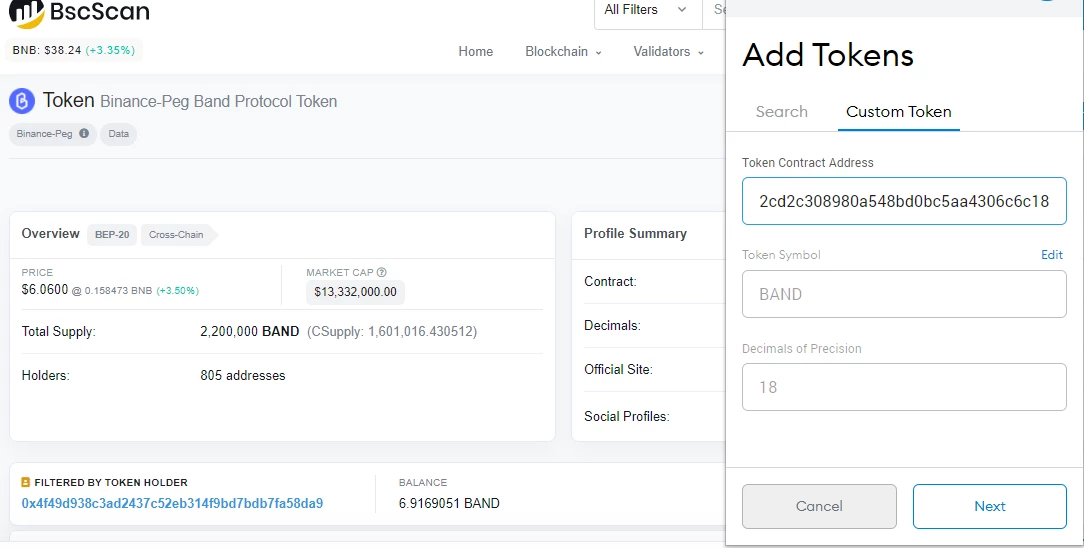Click the Cross-Chain badge
This screenshot has height=548, width=1084.
tap(179, 234)
